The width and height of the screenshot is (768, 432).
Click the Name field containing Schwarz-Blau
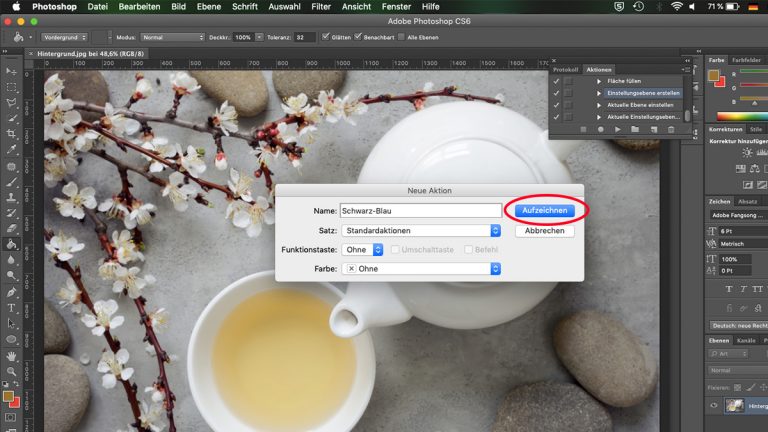420,211
